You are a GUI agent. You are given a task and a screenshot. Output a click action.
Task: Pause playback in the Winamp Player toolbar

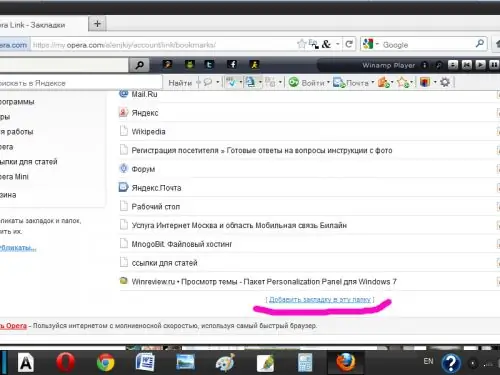tap(494, 65)
